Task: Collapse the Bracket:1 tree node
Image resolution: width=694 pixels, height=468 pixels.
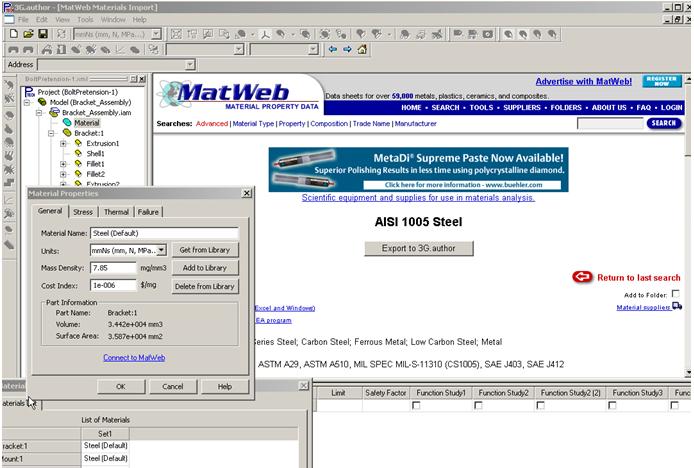Action: (51, 133)
